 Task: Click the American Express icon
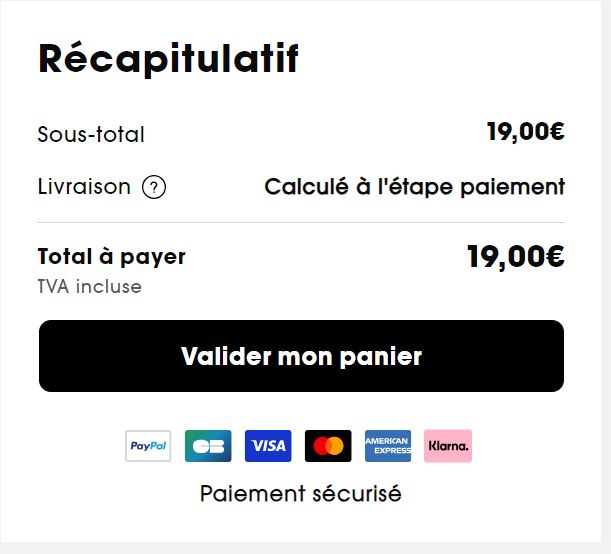click(x=388, y=446)
